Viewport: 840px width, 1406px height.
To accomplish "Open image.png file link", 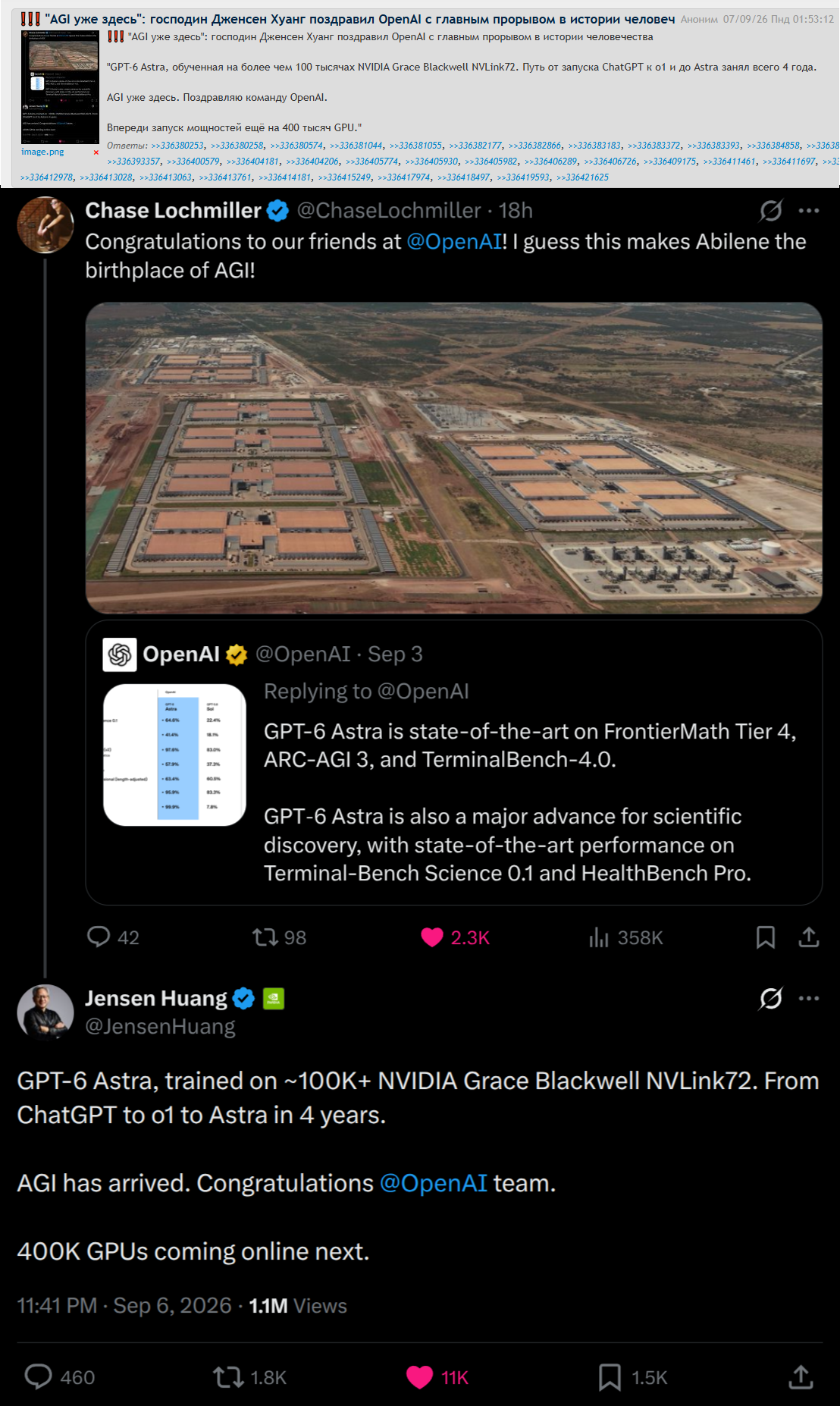I will click(x=42, y=152).
